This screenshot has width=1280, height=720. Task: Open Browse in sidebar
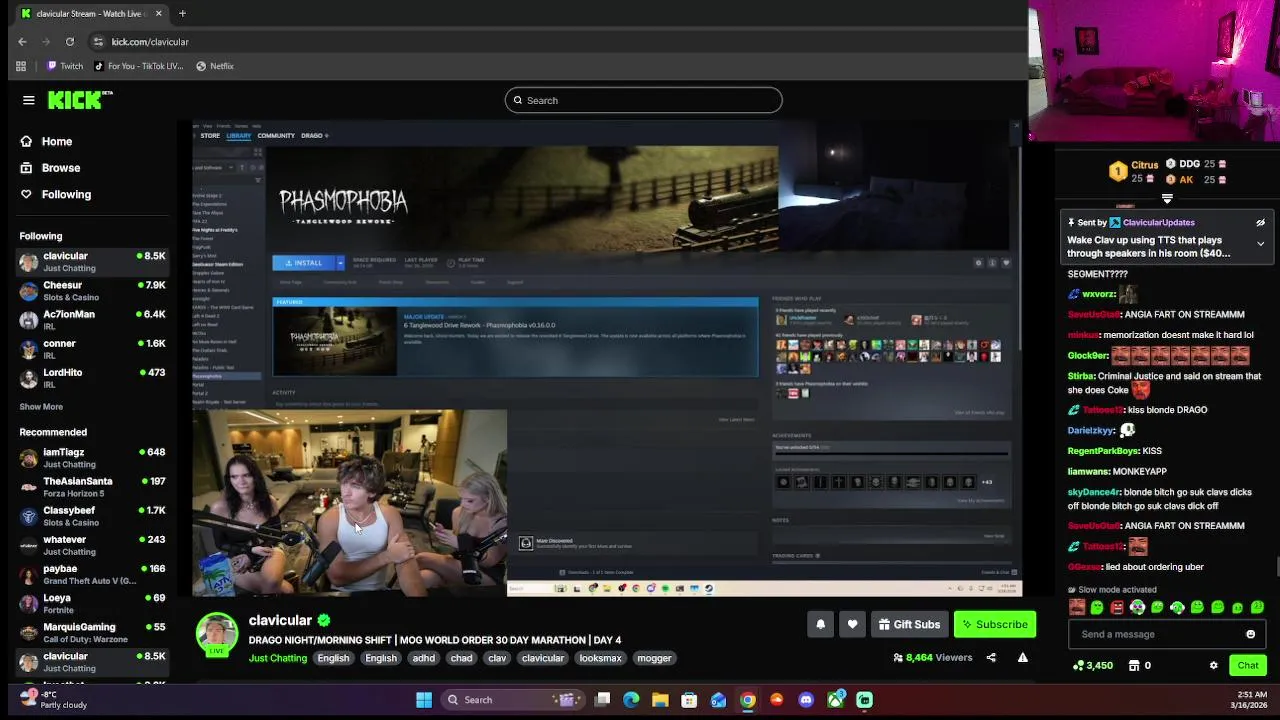coord(50,168)
